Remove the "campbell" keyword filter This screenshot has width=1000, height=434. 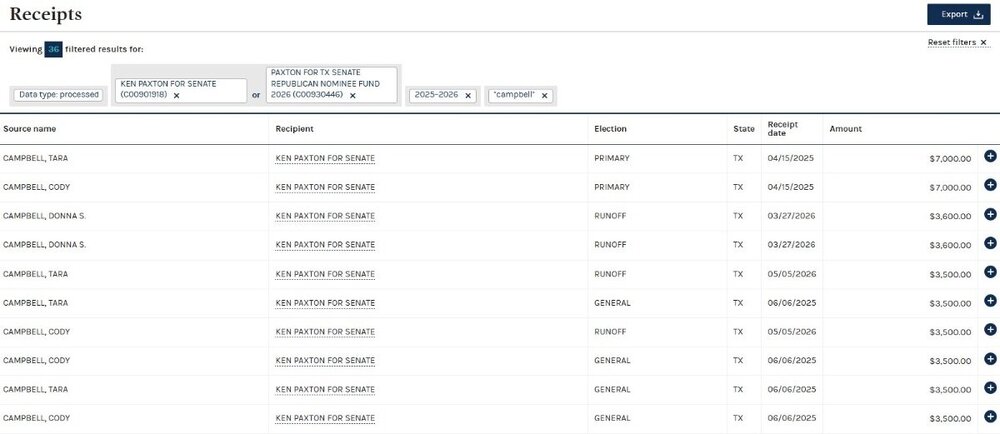(544, 96)
